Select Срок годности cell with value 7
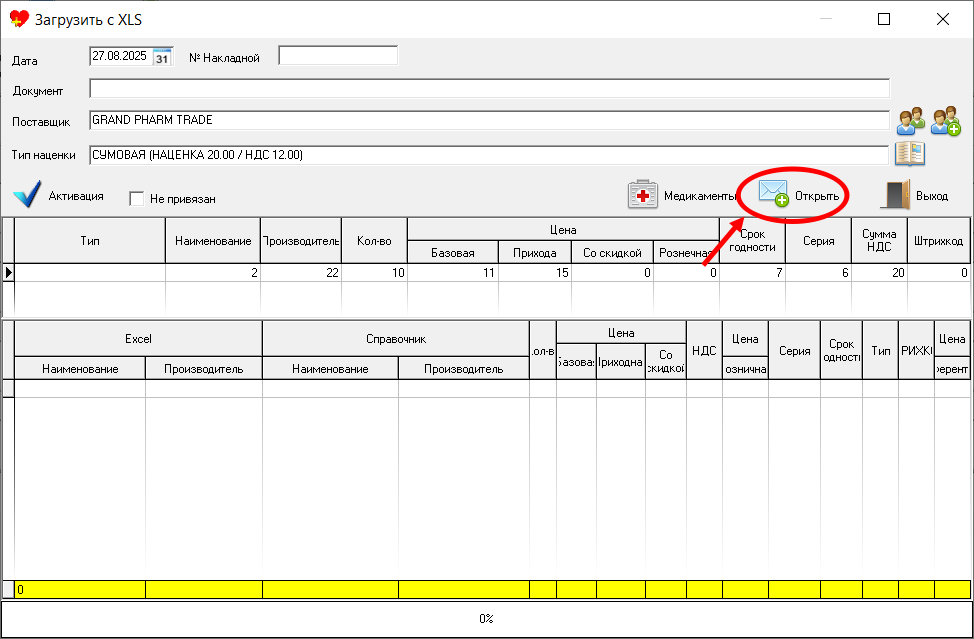The width and height of the screenshot is (974, 639). click(x=753, y=273)
